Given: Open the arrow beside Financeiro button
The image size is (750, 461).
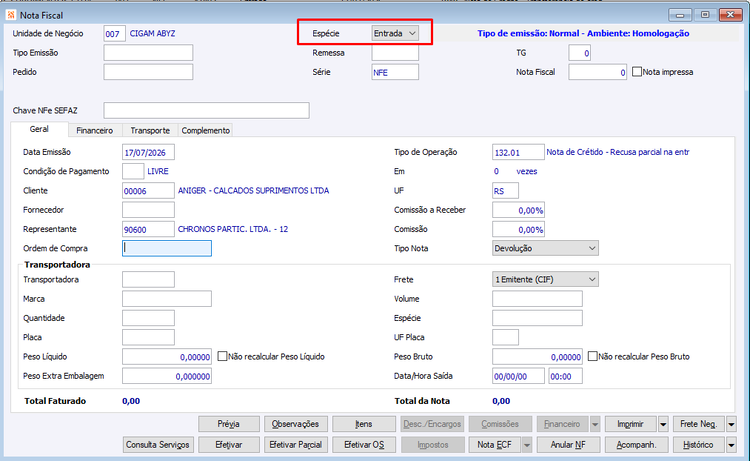Looking at the screenshot, I should pyautogui.click(x=595, y=424).
